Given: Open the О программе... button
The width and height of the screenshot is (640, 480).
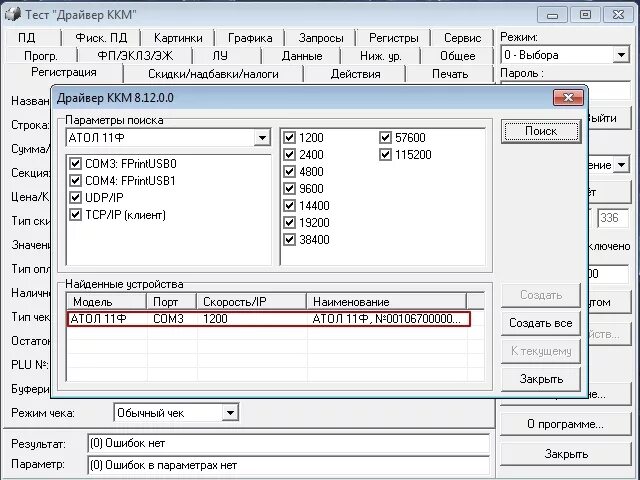Looking at the screenshot, I should (x=566, y=424).
